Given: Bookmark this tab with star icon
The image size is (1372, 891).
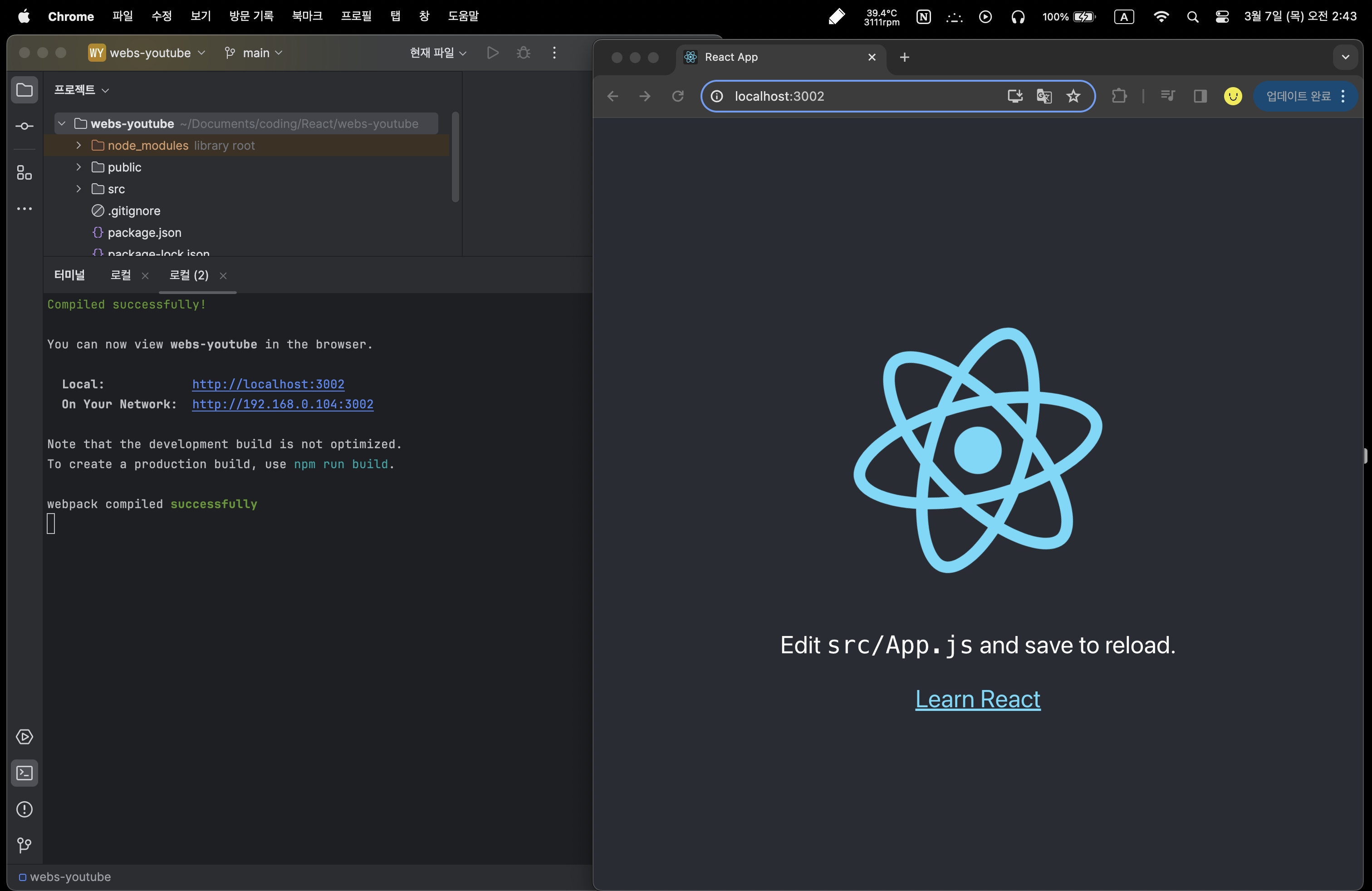Looking at the screenshot, I should click(1073, 96).
